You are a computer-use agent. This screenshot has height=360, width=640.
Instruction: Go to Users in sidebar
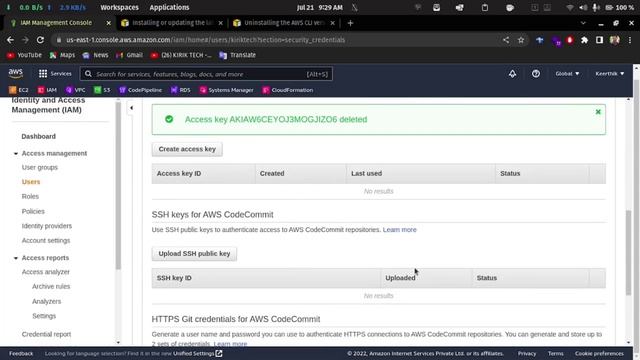[x=31, y=182]
